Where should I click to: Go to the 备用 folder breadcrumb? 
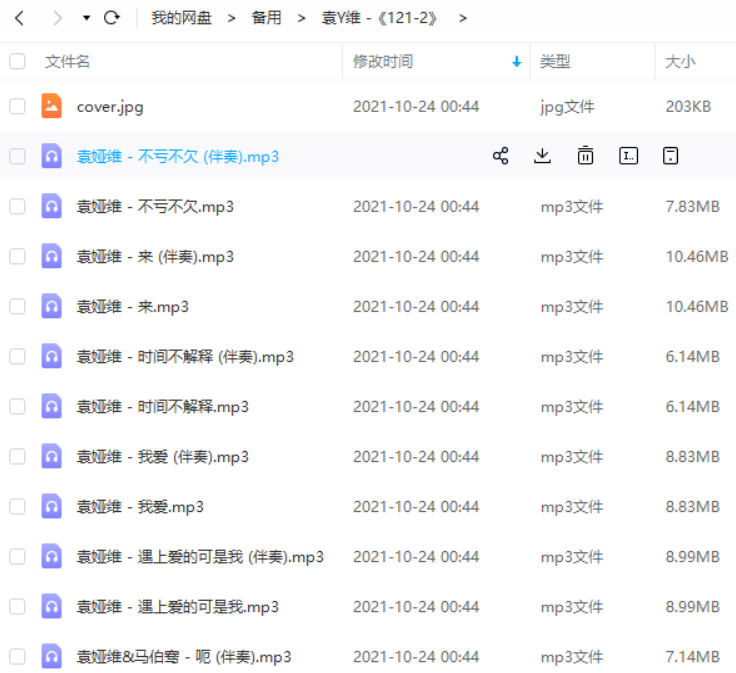(x=266, y=18)
